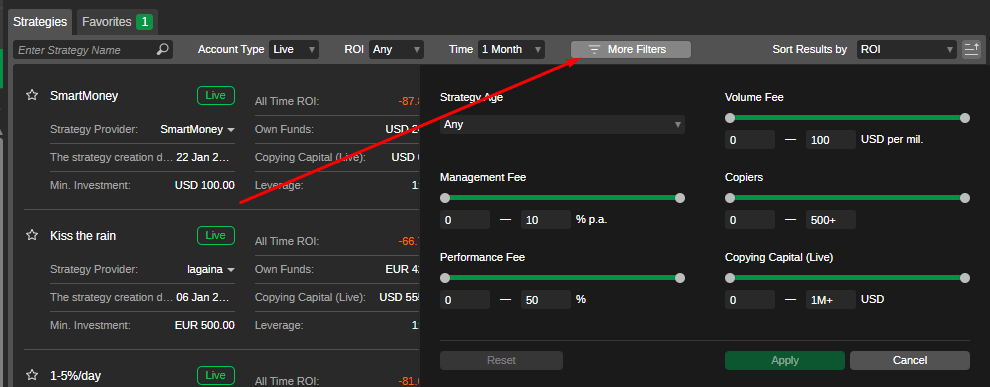The width and height of the screenshot is (990, 387).
Task: Click the search magnifier icon
Action: pyautogui.click(x=163, y=49)
